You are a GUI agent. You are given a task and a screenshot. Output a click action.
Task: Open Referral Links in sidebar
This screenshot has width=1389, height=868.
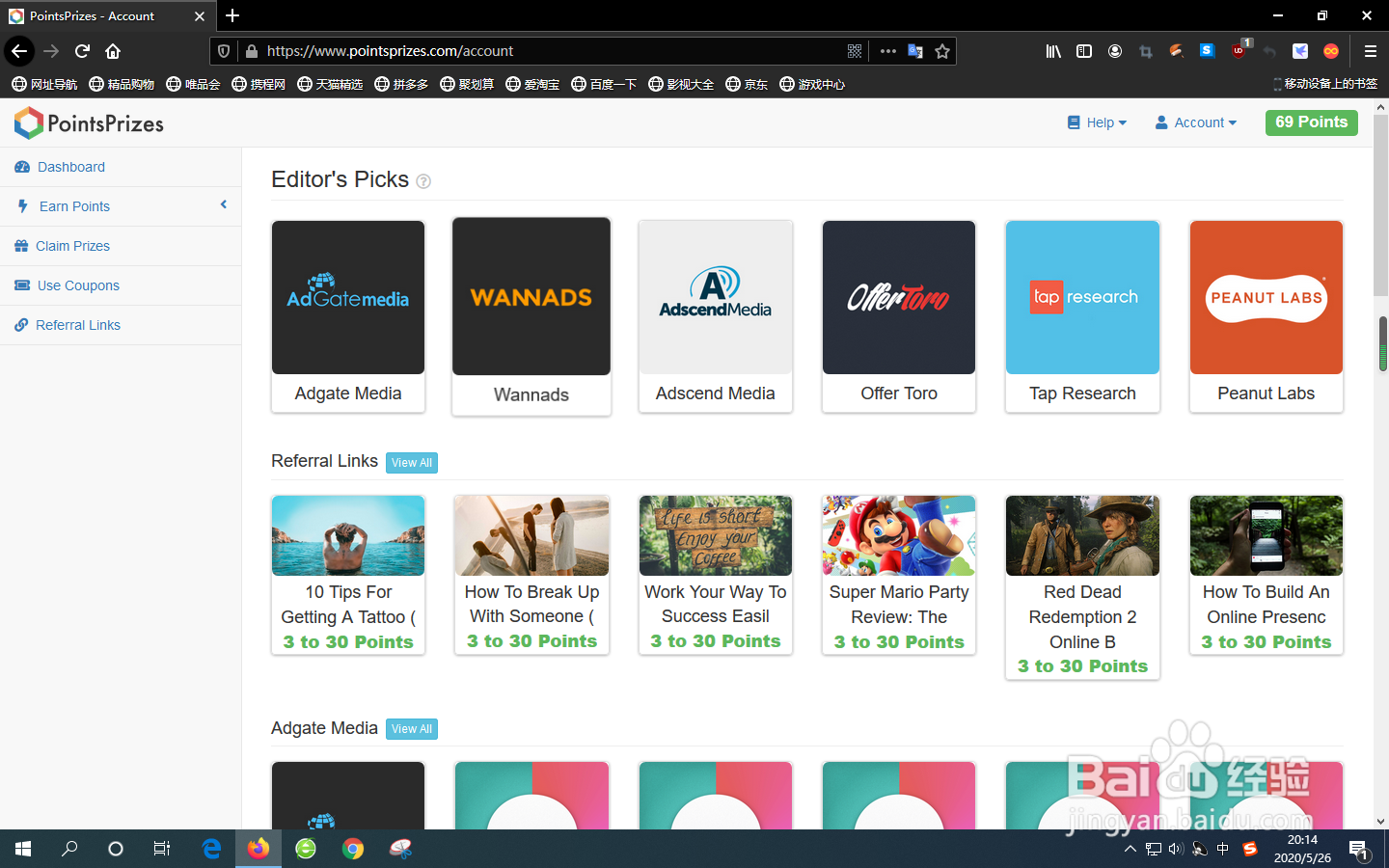pos(121,325)
